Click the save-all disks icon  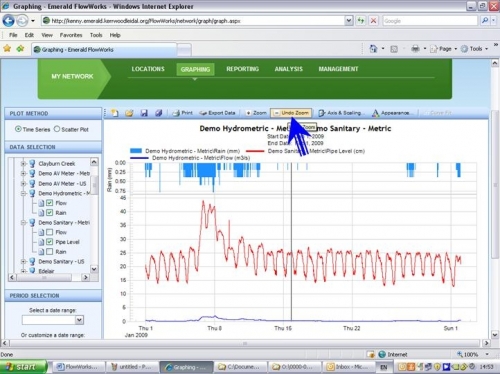click(x=159, y=113)
